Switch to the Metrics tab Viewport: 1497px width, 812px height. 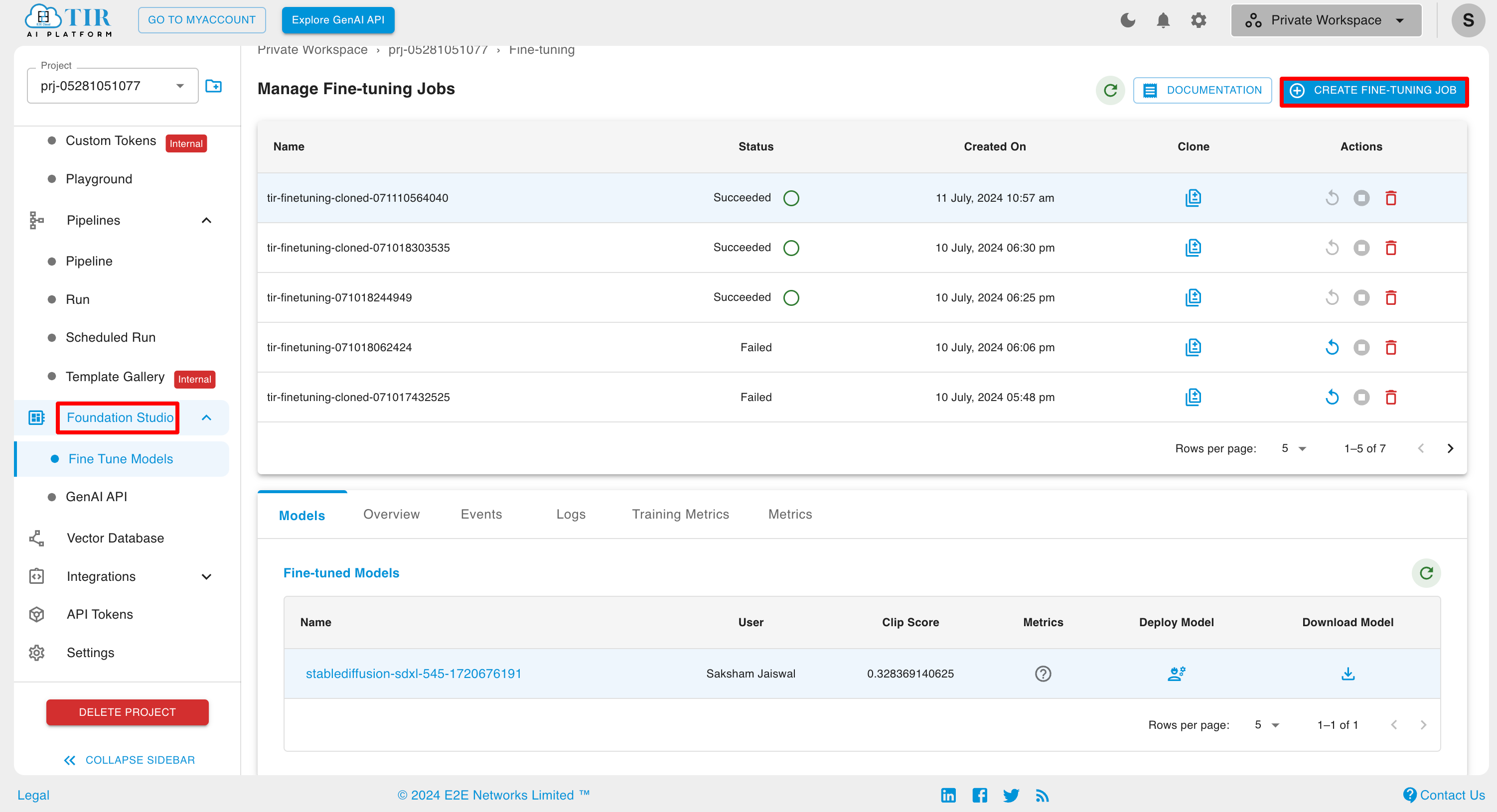[x=790, y=515]
